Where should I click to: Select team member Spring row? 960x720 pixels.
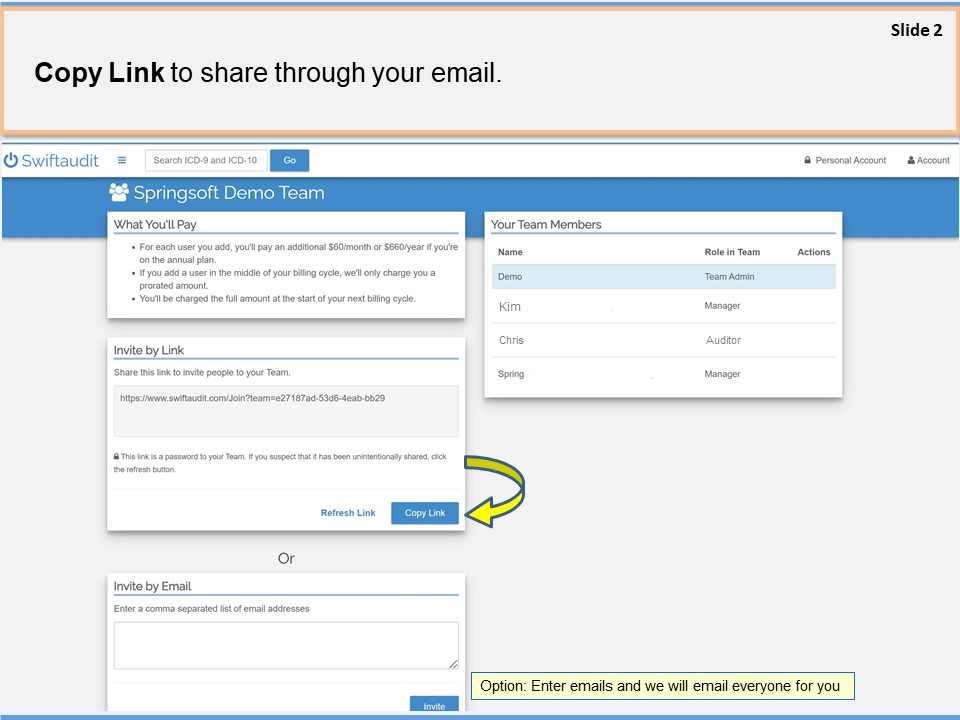tap(663, 374)
